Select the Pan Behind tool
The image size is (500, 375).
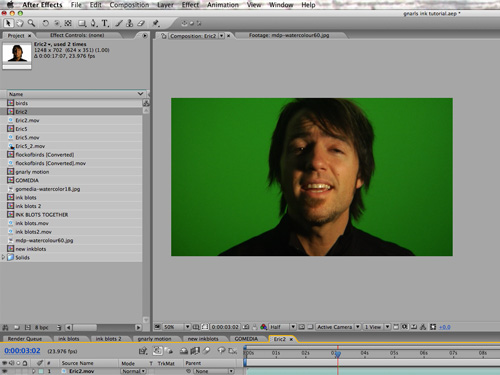pos(68,23)
